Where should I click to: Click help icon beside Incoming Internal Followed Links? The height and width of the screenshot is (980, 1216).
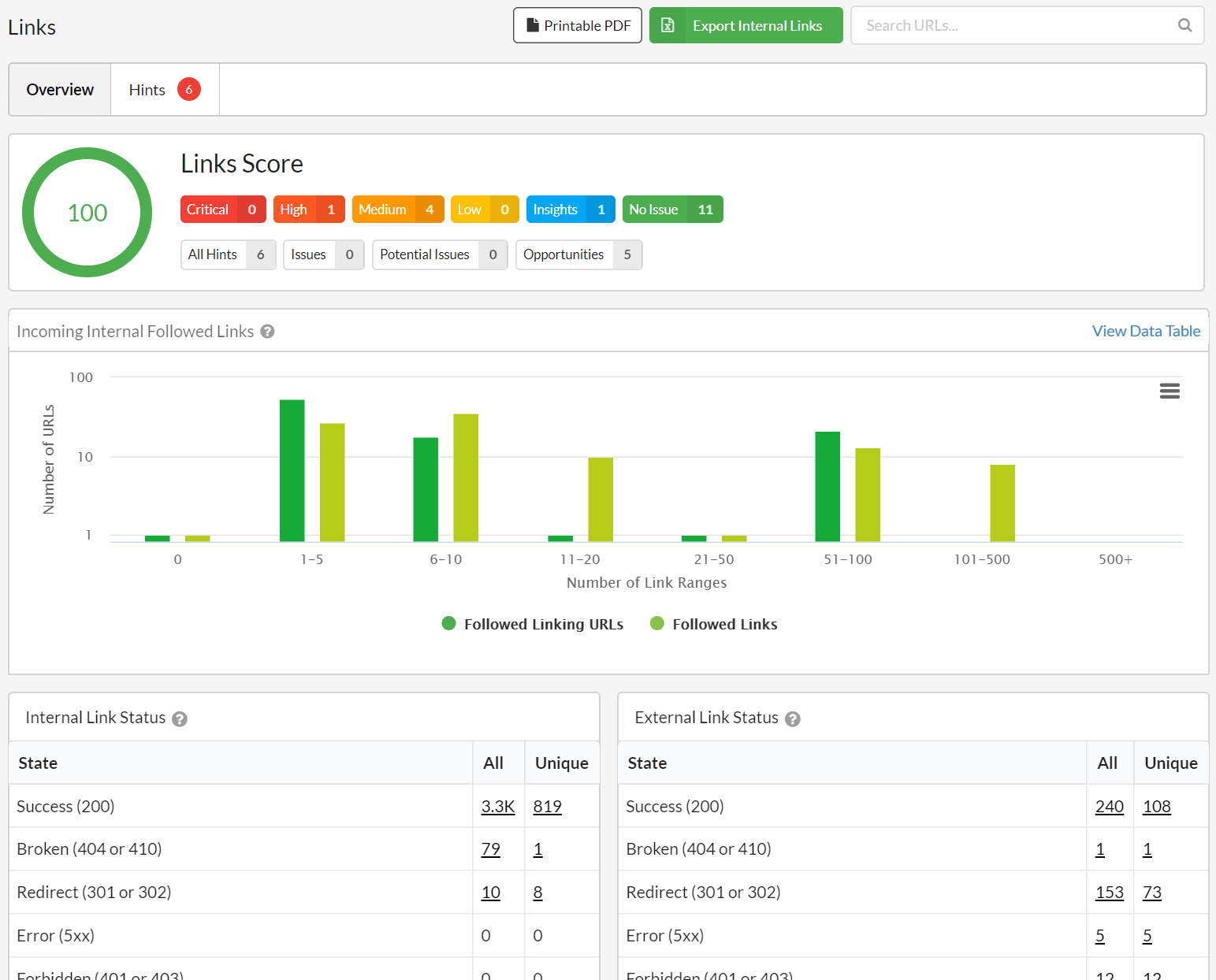[x=267, y=332]
